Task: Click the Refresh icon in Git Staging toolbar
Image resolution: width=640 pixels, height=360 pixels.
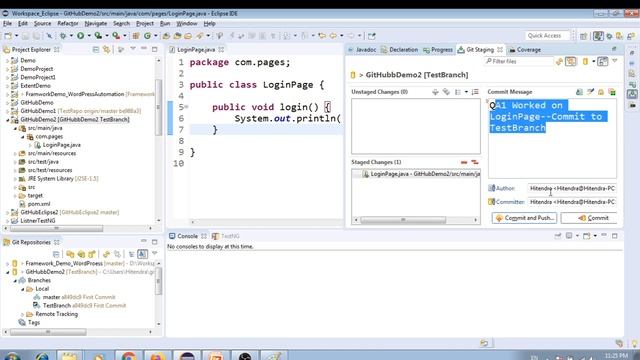Action: 559,61
